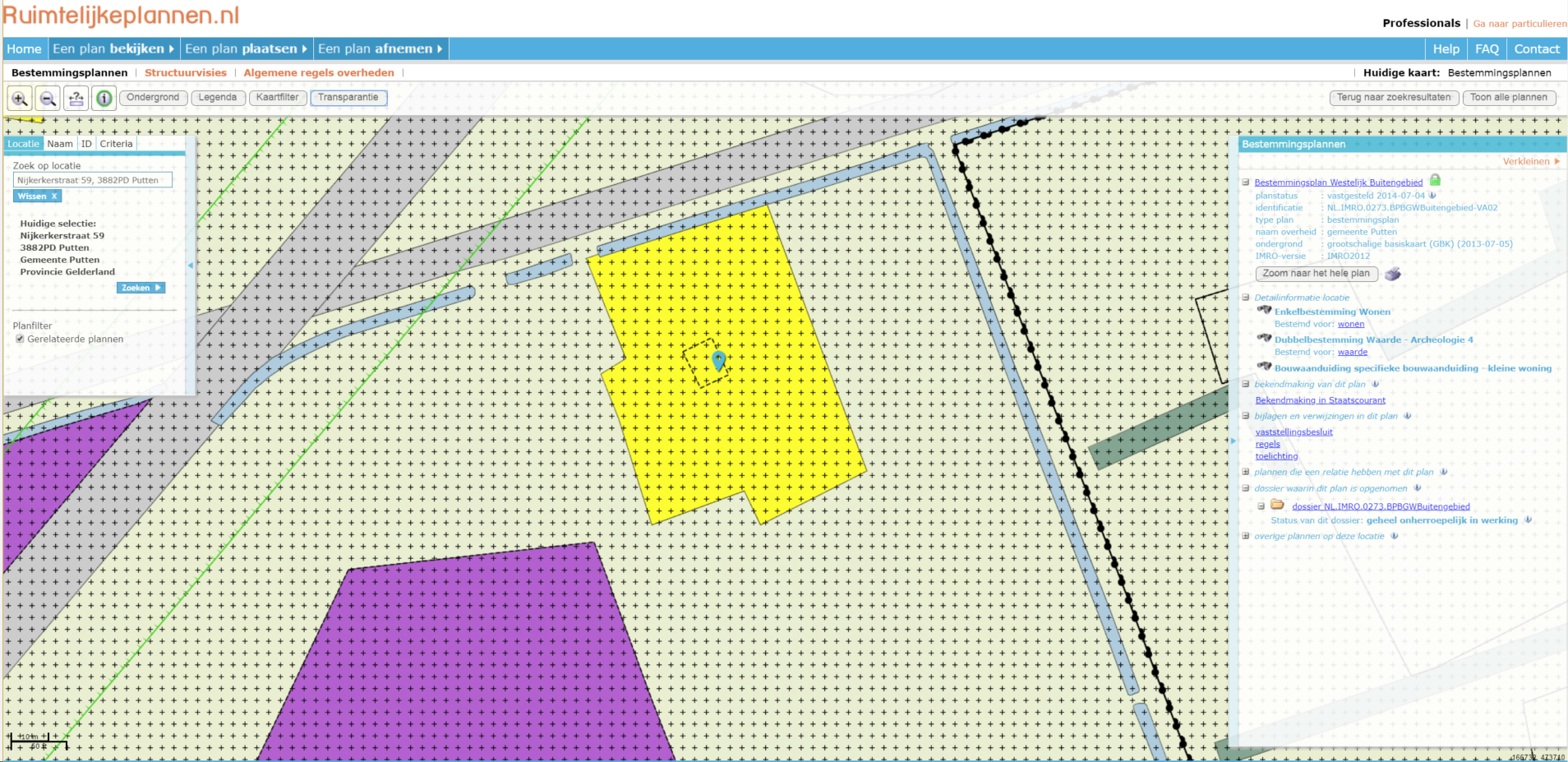Collapse the right plan panel with the blue arrow
Screen dimensions: 1568x762
[x=1234, y=441]
